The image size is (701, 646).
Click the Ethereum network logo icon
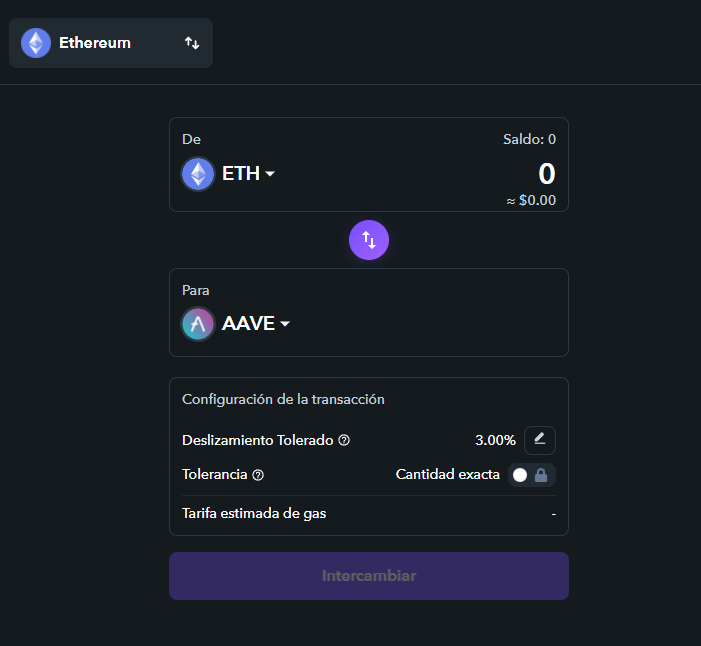tap(36, 43)
